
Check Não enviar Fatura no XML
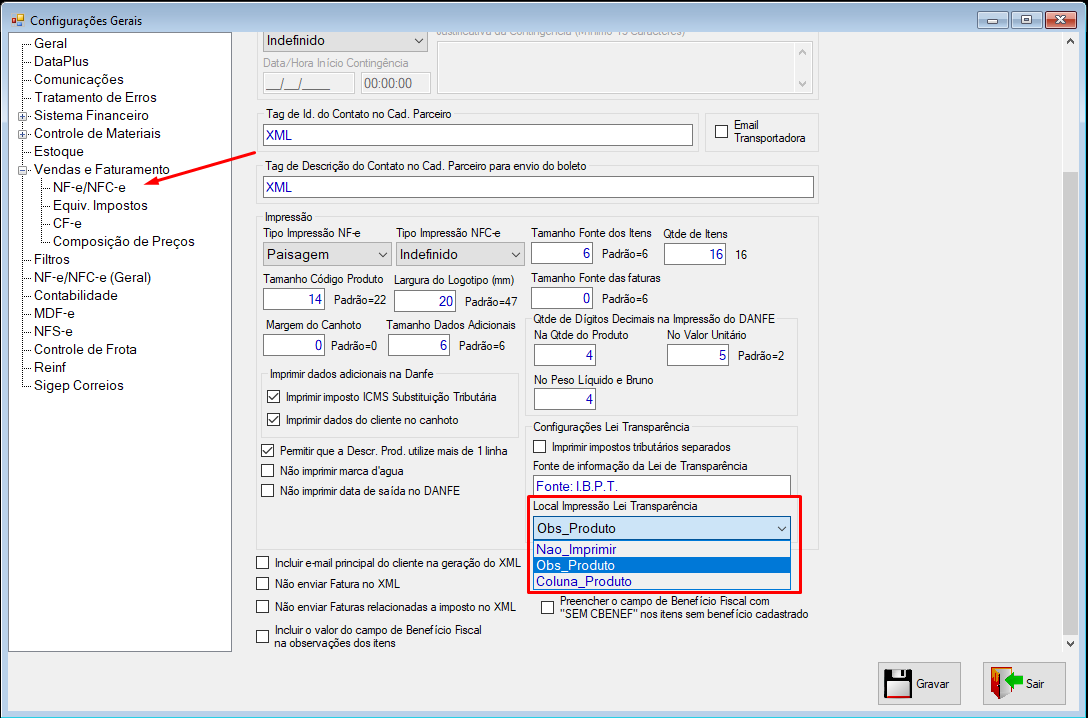pyautogui.click(x=262, y=583)
